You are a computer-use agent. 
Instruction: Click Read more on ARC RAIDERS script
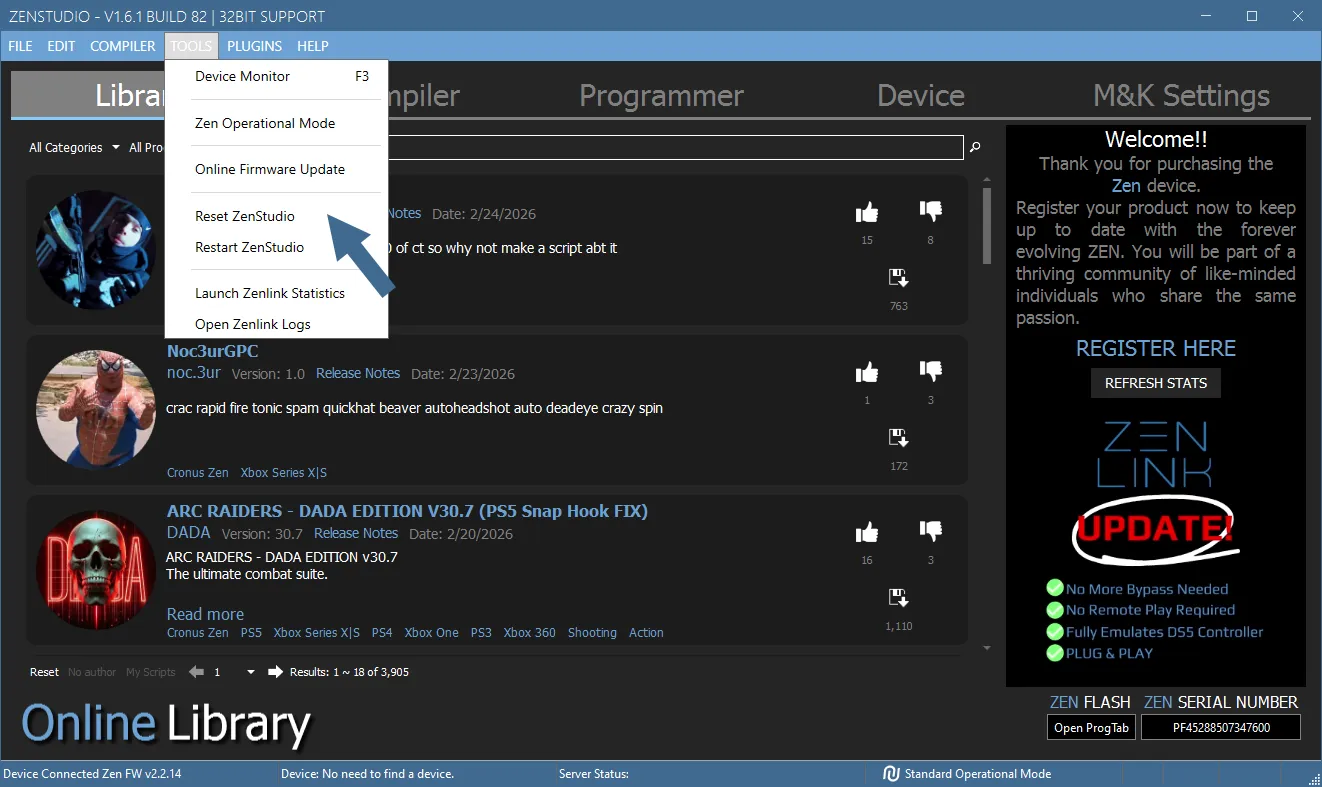pyautogui.click(x=205, y=614)
